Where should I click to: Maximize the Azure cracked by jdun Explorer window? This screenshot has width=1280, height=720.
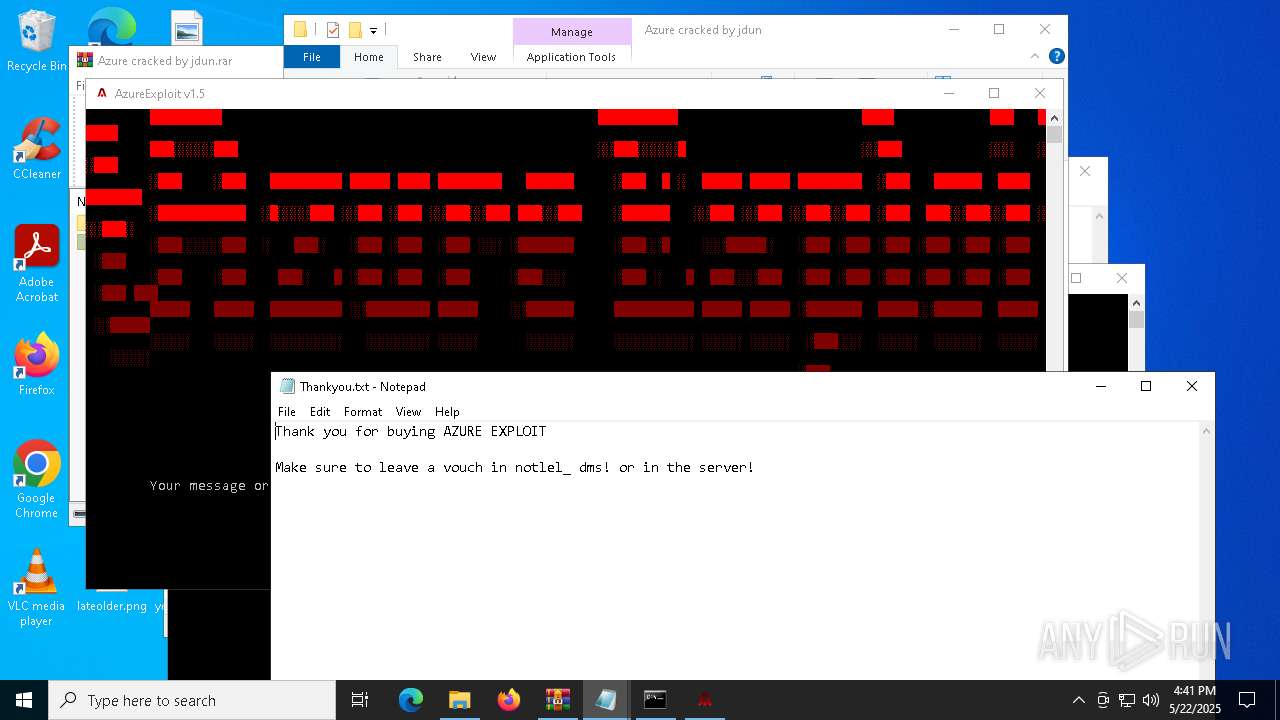point(999,30)
